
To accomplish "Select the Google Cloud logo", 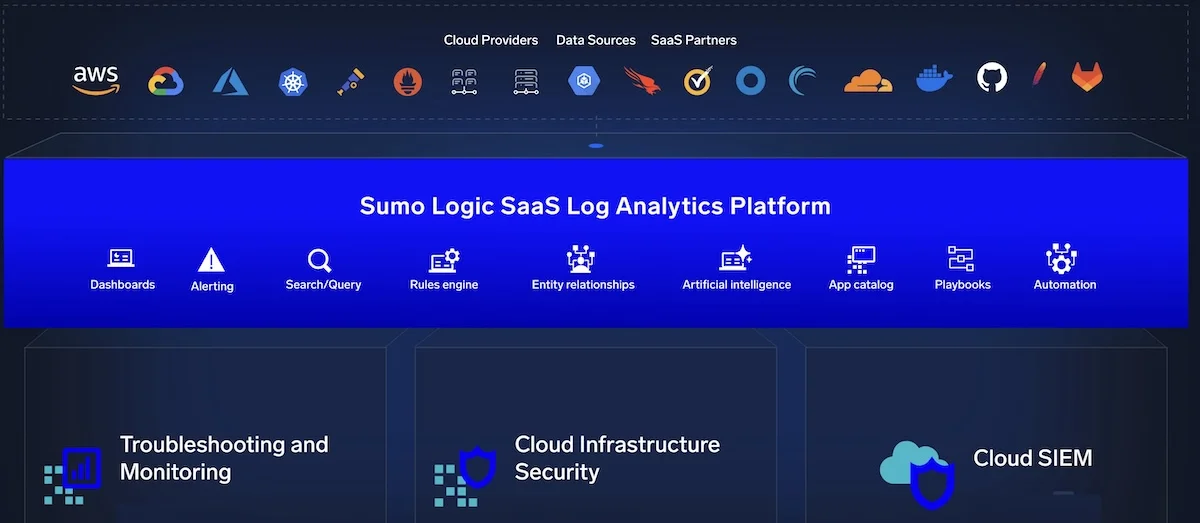I will [x=166, y=81].
